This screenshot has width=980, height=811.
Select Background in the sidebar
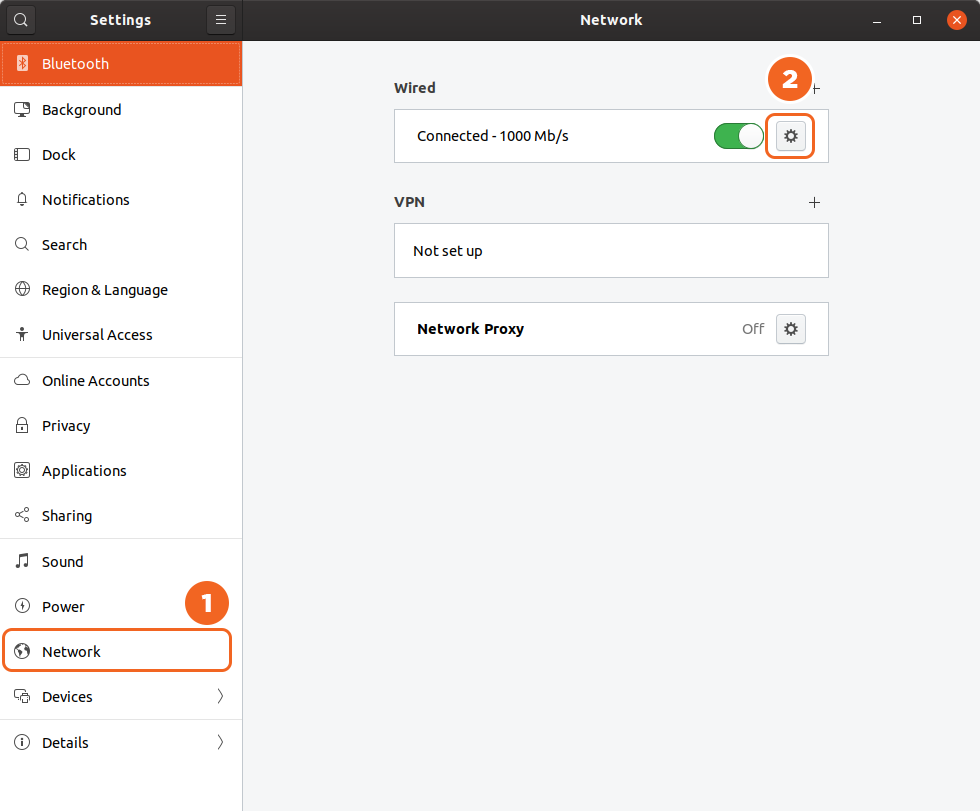tap(81, 110)
